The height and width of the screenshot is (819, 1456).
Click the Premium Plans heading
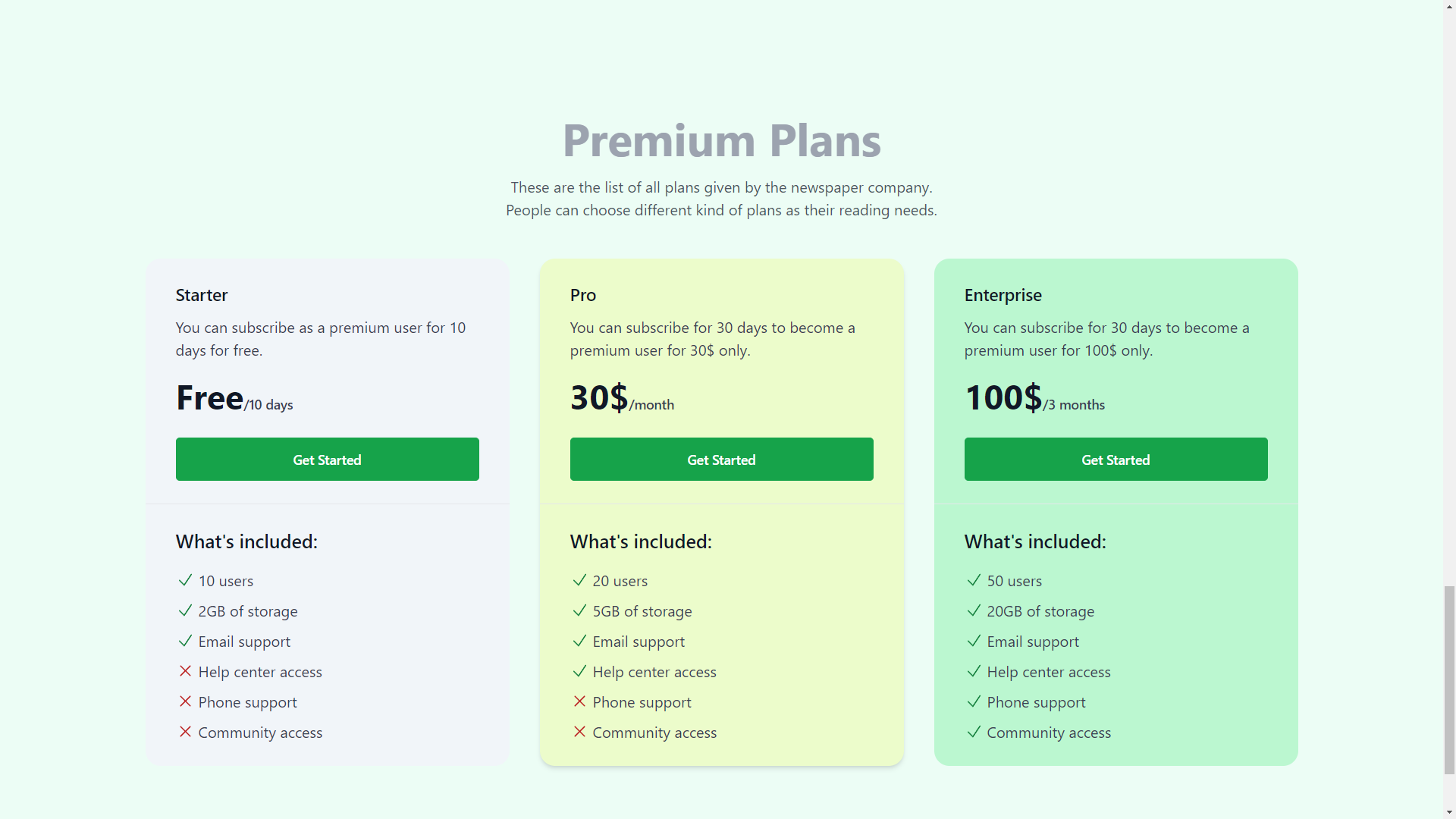point(721,140)
